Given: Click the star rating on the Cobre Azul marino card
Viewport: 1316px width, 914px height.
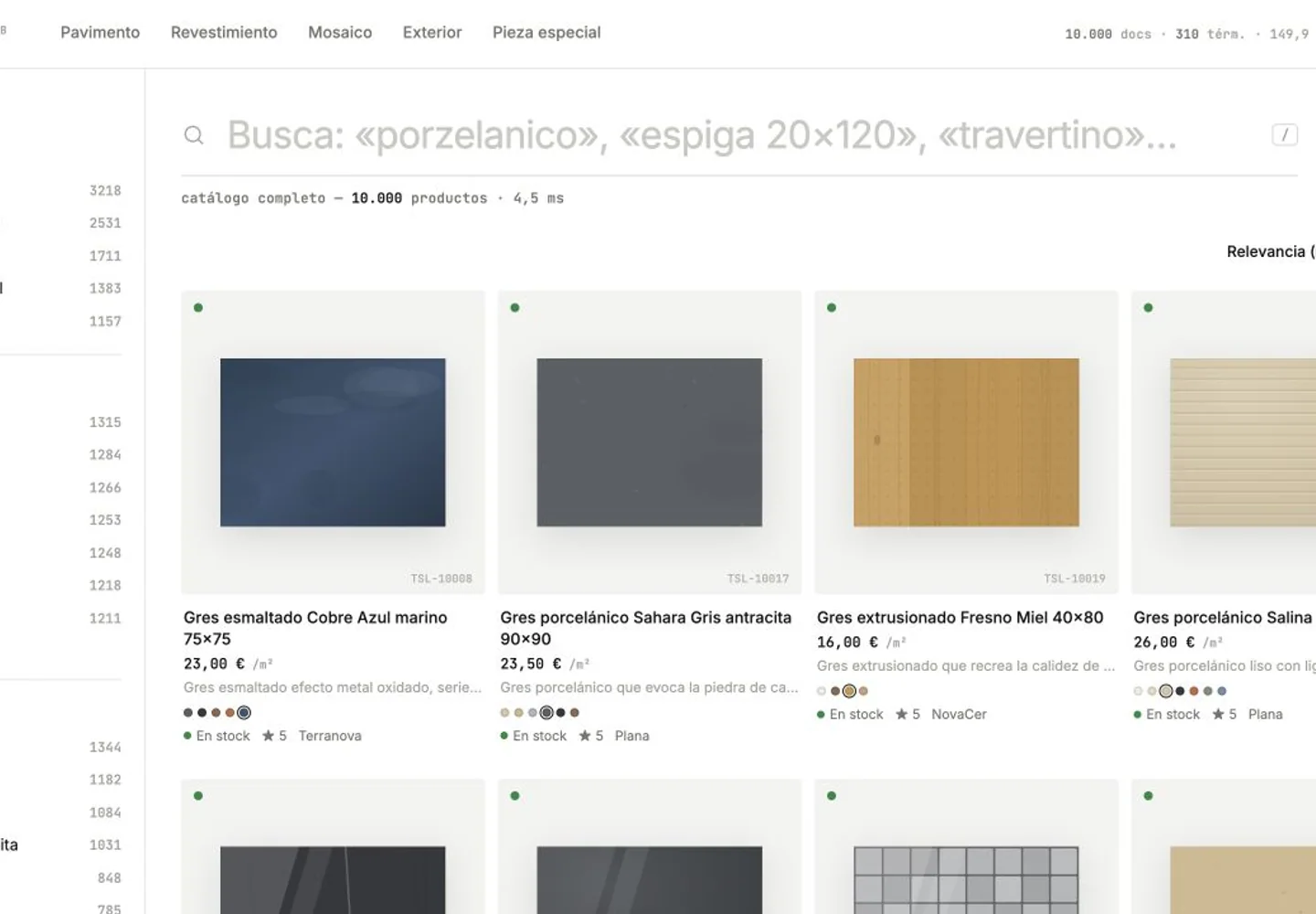Looking at the screenshot, I should point(274,736).
